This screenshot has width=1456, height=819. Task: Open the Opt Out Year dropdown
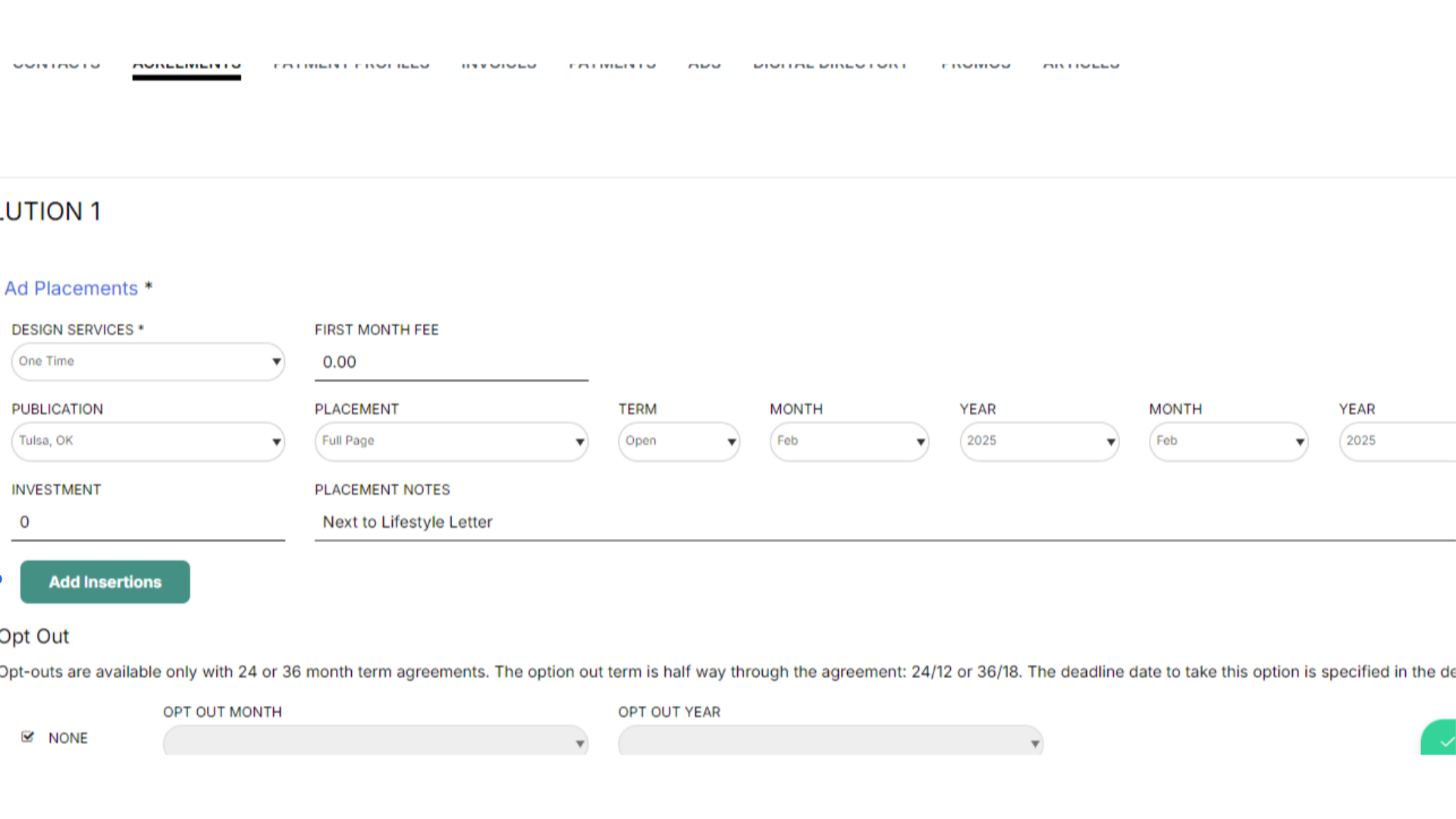point(830,740)
